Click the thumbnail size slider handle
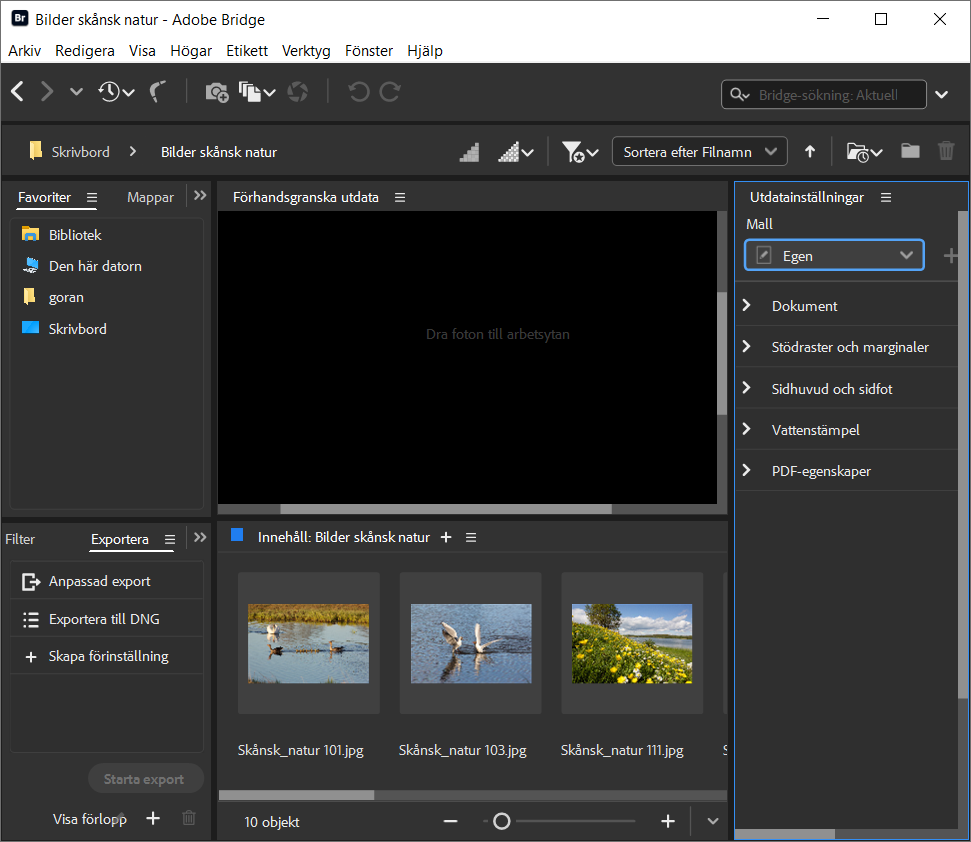Image resolution: width=971 pixels, height=842 pixels. 502,821
